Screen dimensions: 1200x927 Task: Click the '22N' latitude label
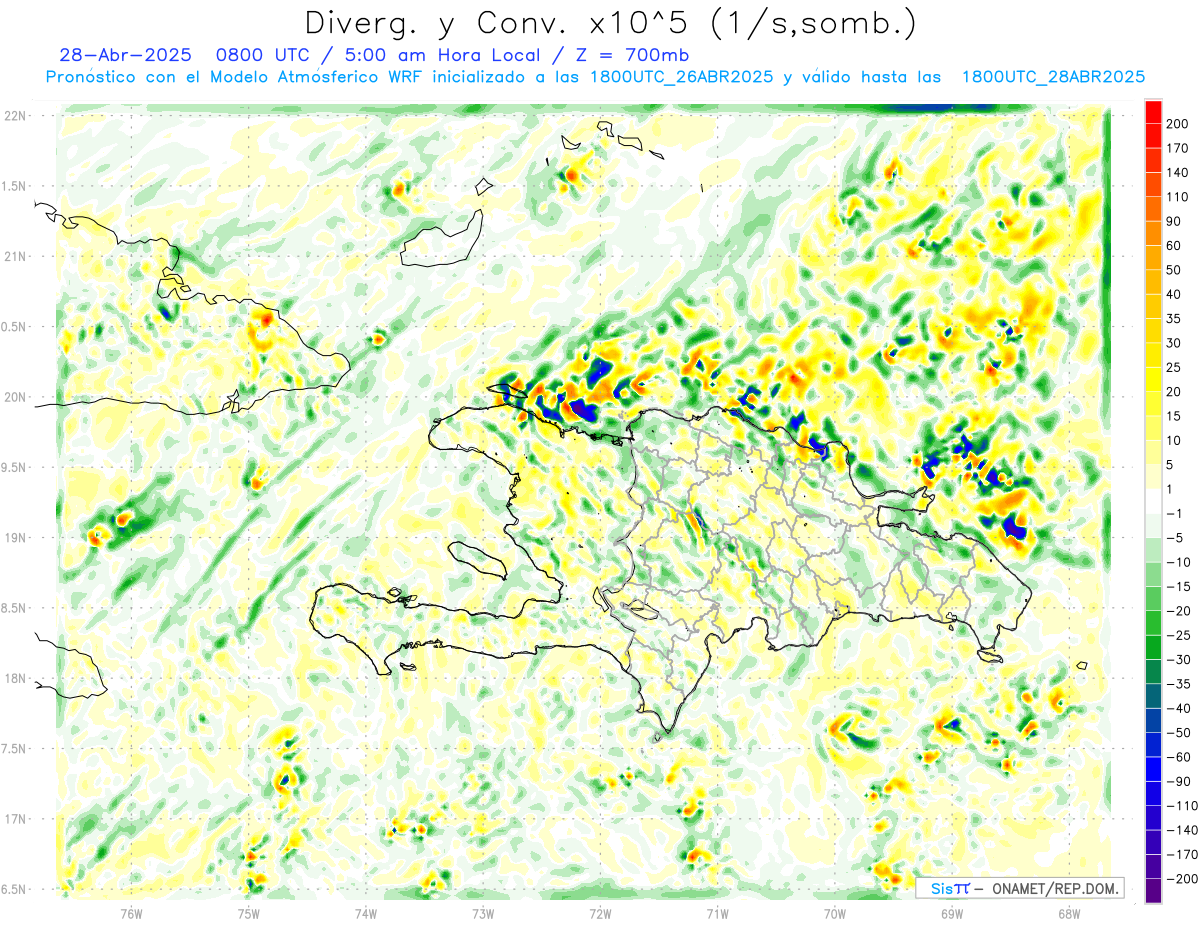pyautogui.click(x=14, y=116)
